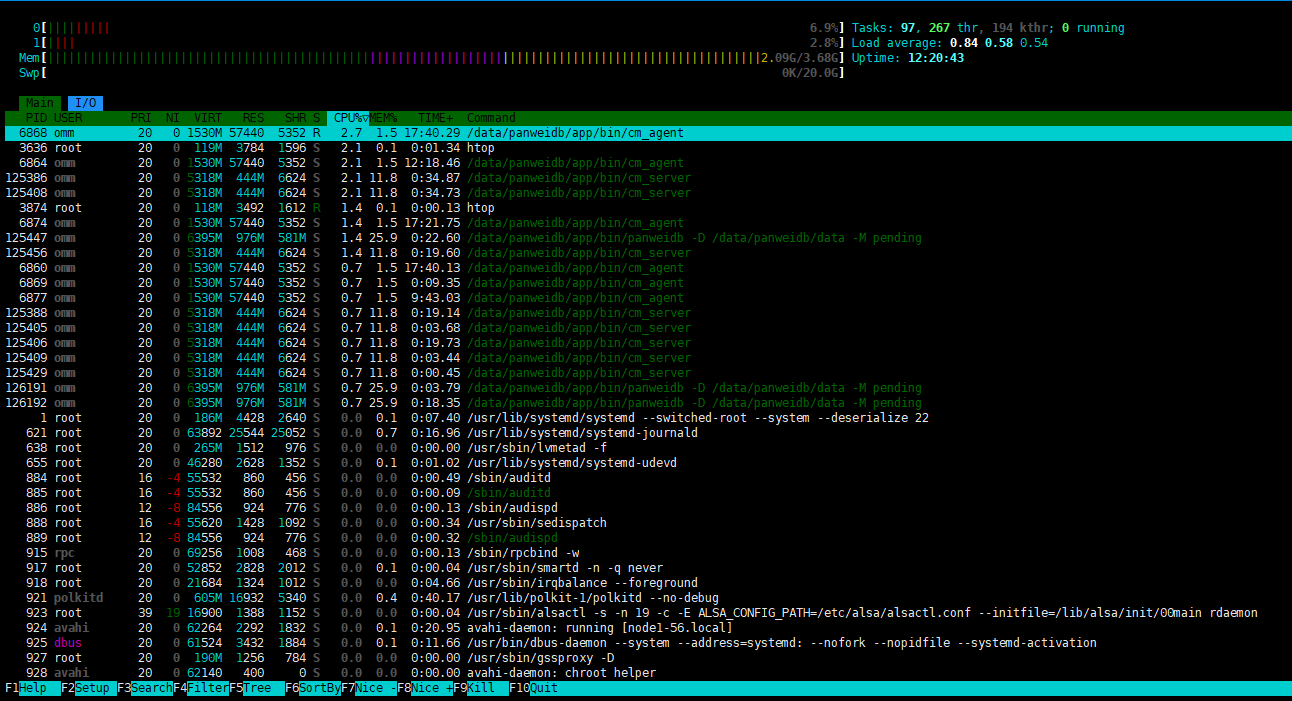Sort by Command column header
This screenshot has width=1292, height=701.
(491, 118)
